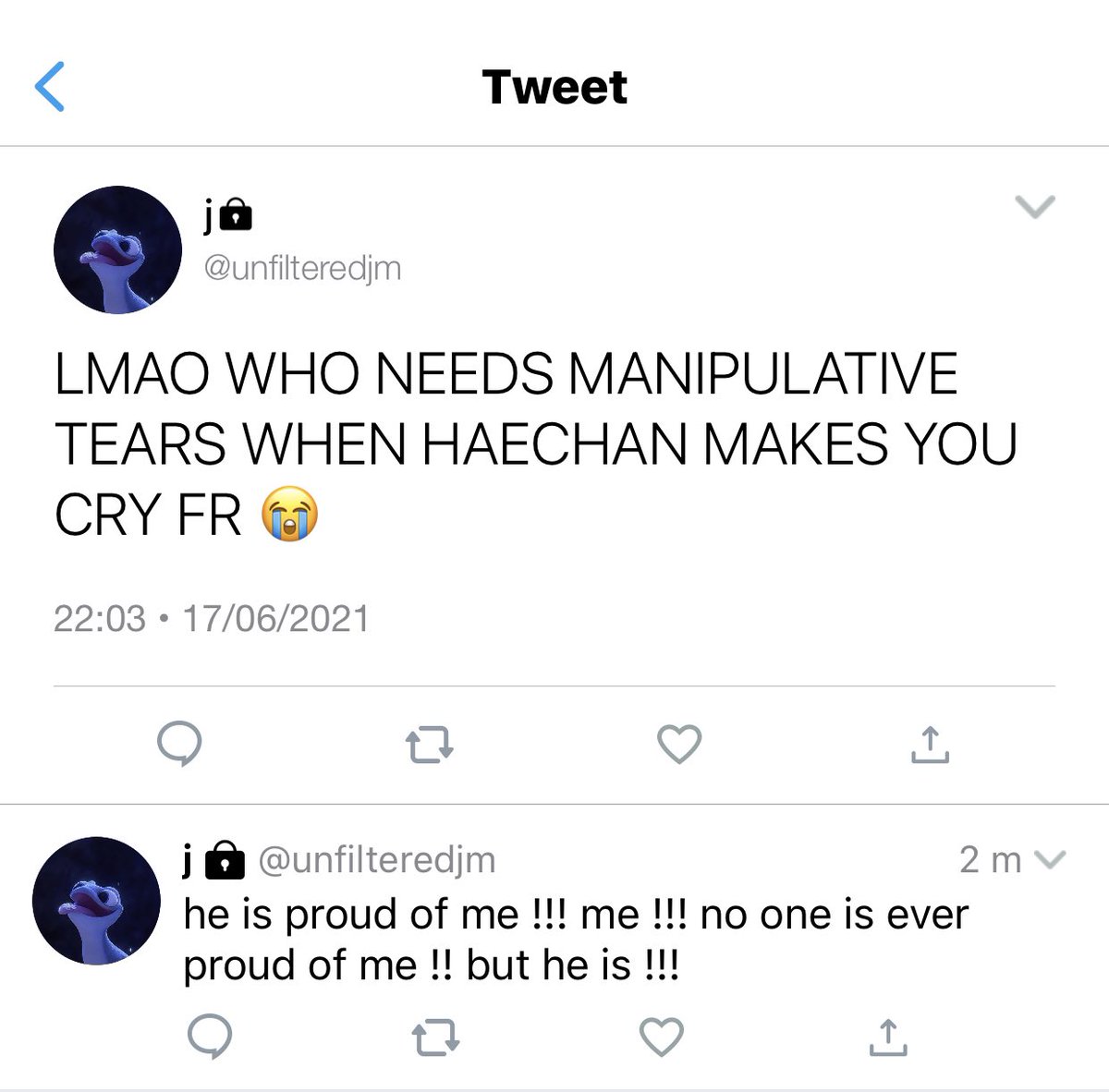Go back using the blue arrow
The image size is (1109, 1092).
tap(50, 87)
